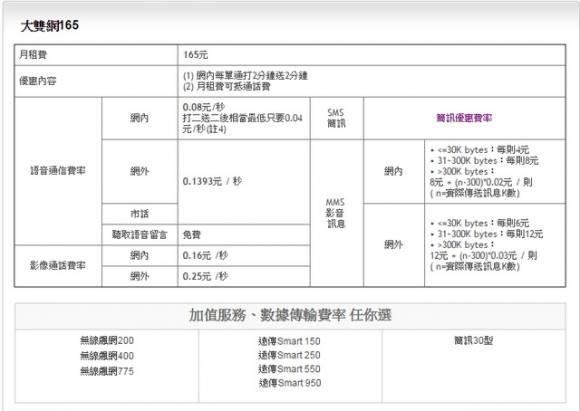580x411 pixels.
Task: Click the 165元 monthly fee cell
Action: click(371, 55)
